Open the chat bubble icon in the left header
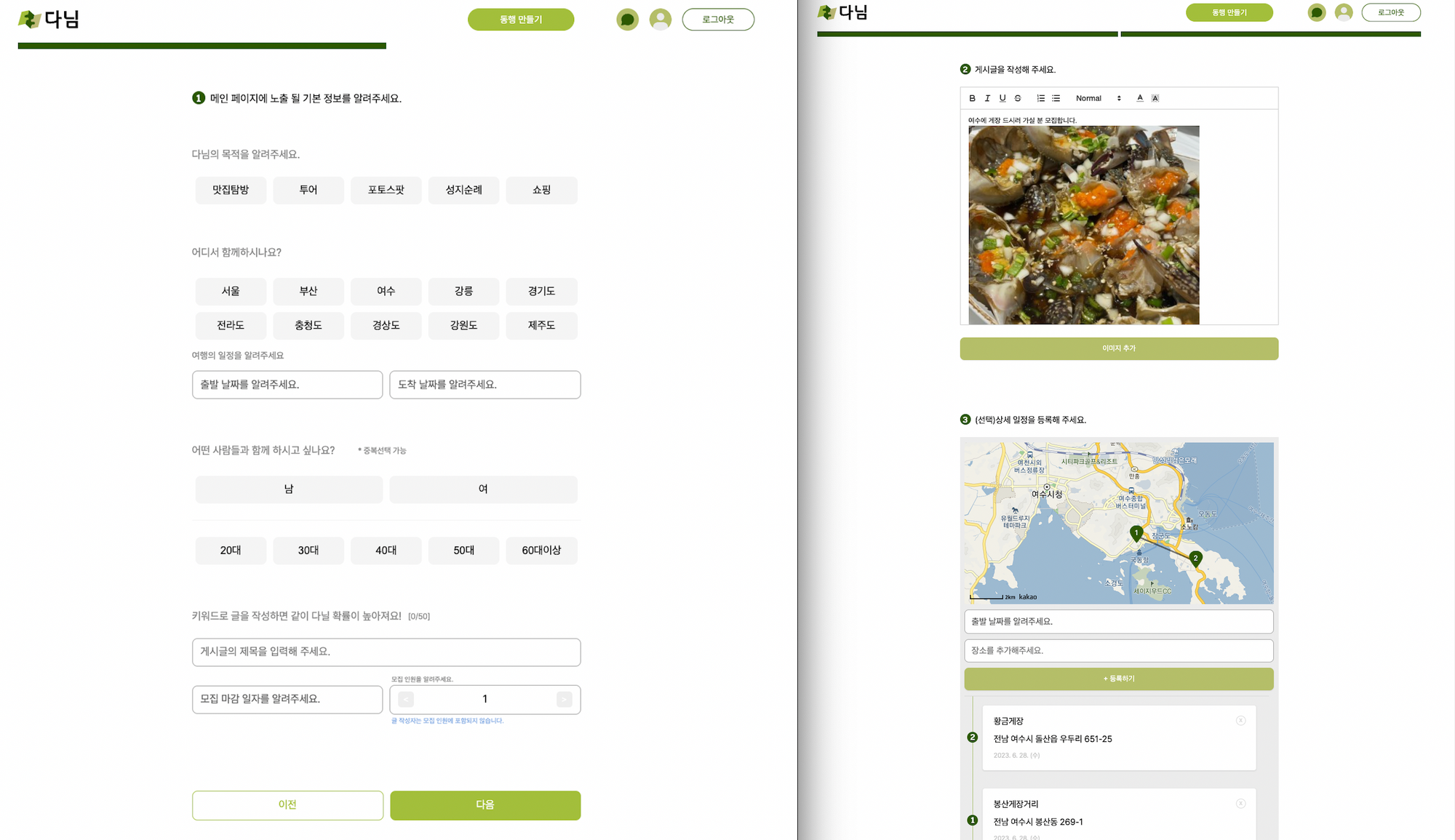Viewport: 1455px width, 840px height. coord(627,20)
